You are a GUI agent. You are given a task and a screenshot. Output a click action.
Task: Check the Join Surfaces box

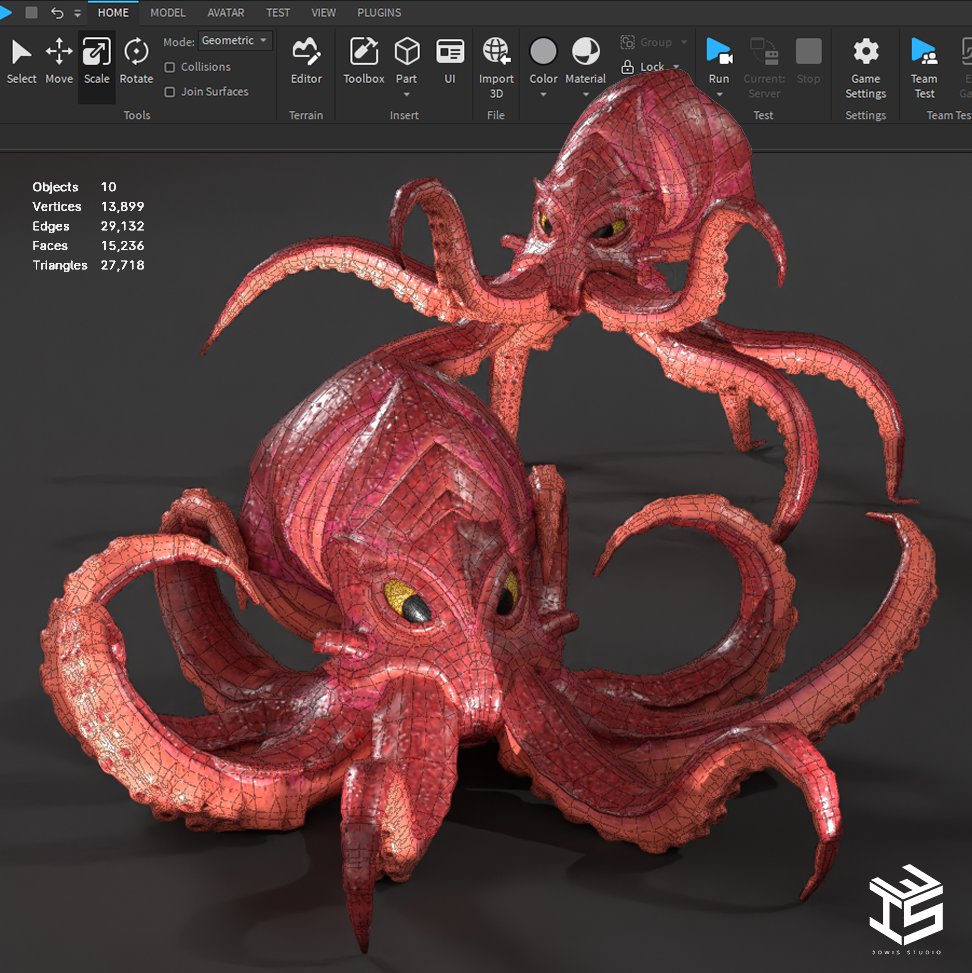(170, 91)
